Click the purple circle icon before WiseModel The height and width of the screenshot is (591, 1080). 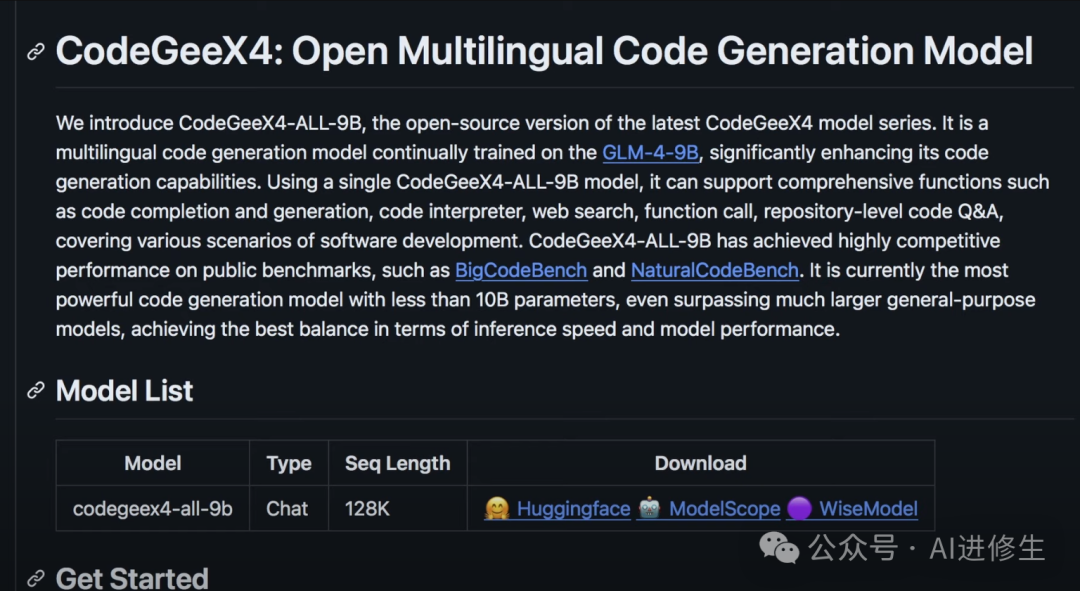coord(799,509)
